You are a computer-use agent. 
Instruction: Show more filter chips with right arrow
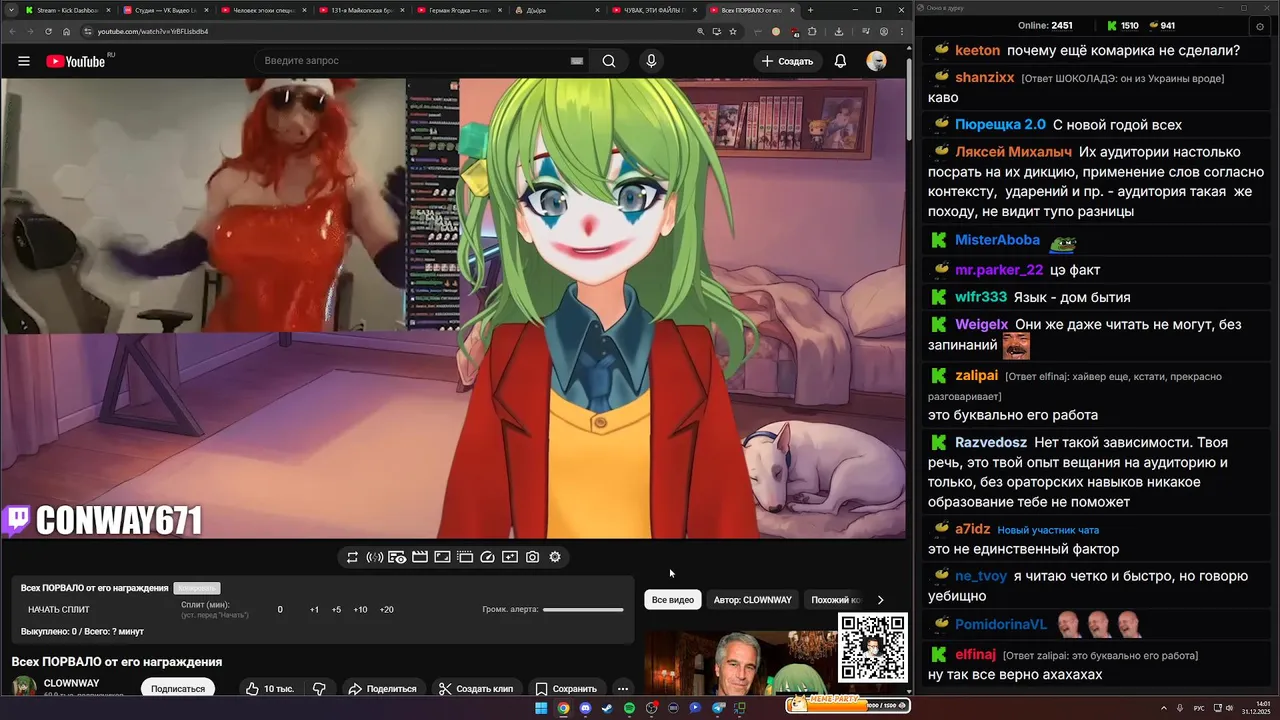coord(880,600)
